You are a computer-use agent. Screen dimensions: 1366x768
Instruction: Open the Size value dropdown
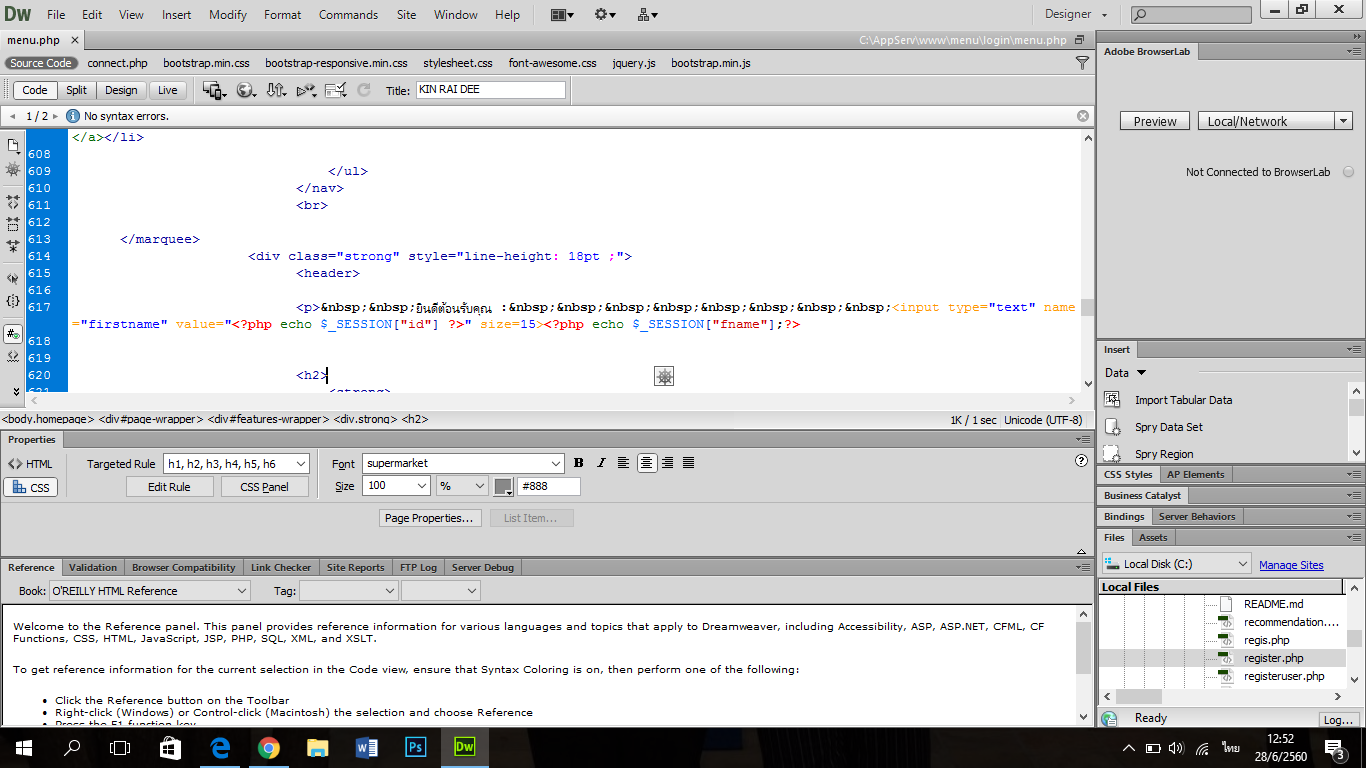[x=396, y=486]
